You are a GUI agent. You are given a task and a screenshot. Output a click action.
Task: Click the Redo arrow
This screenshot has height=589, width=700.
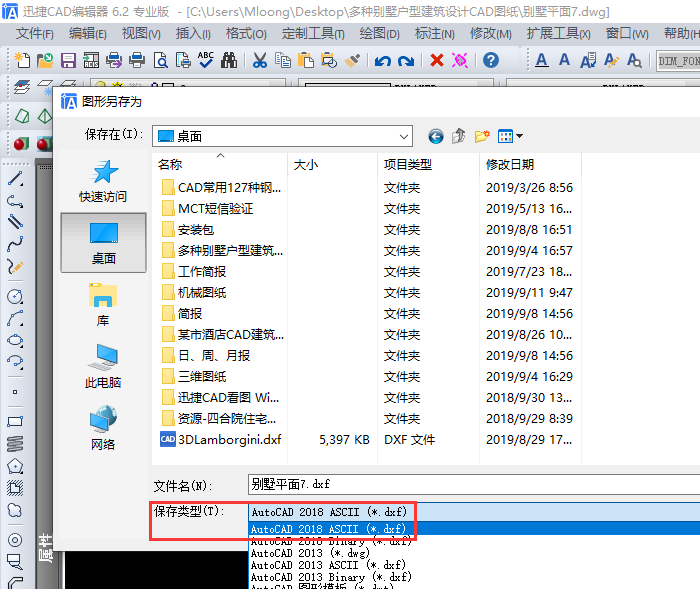(x=406, y=61)
